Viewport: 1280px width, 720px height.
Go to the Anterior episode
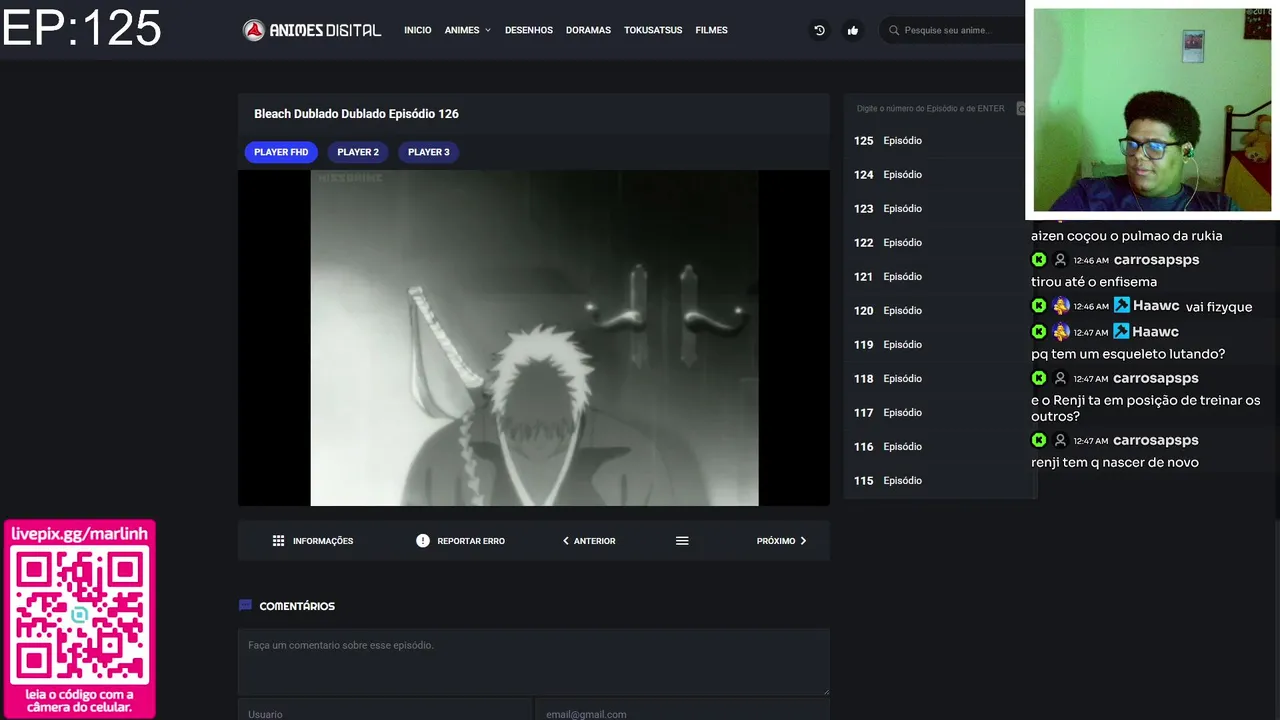[589, 541]
